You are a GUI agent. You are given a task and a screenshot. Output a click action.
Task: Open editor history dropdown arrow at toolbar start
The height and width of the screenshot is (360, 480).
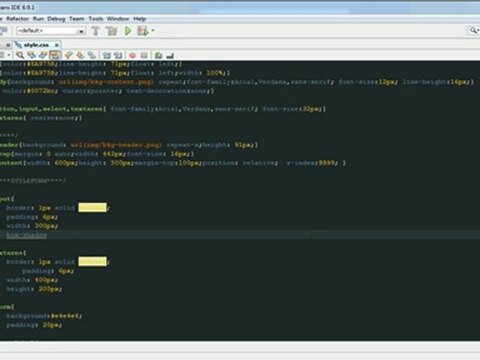9,55
